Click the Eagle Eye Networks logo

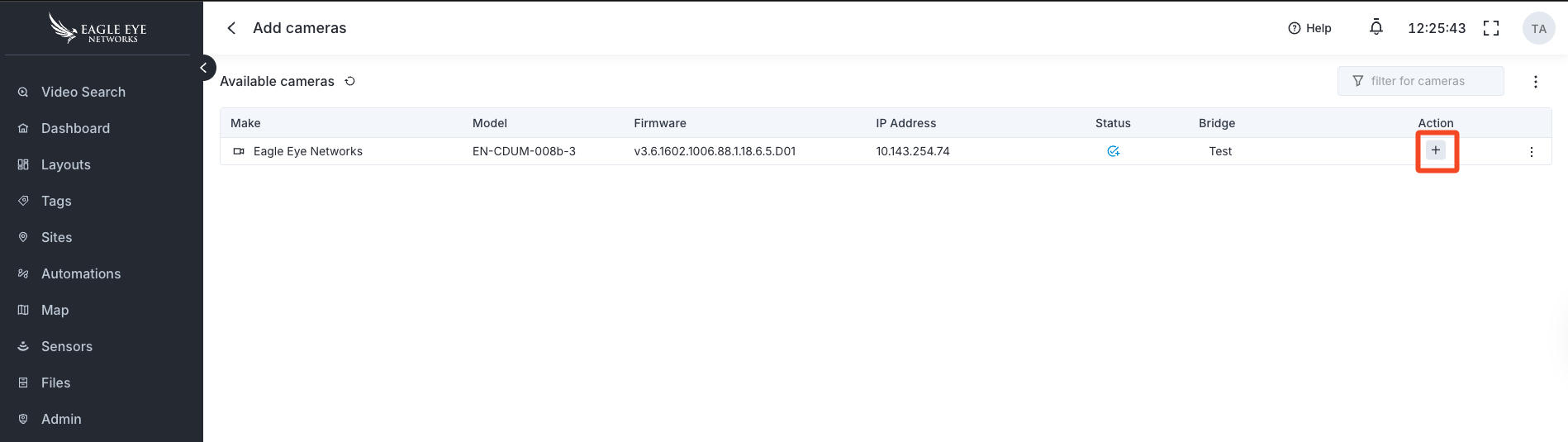[x=98, y=28]
